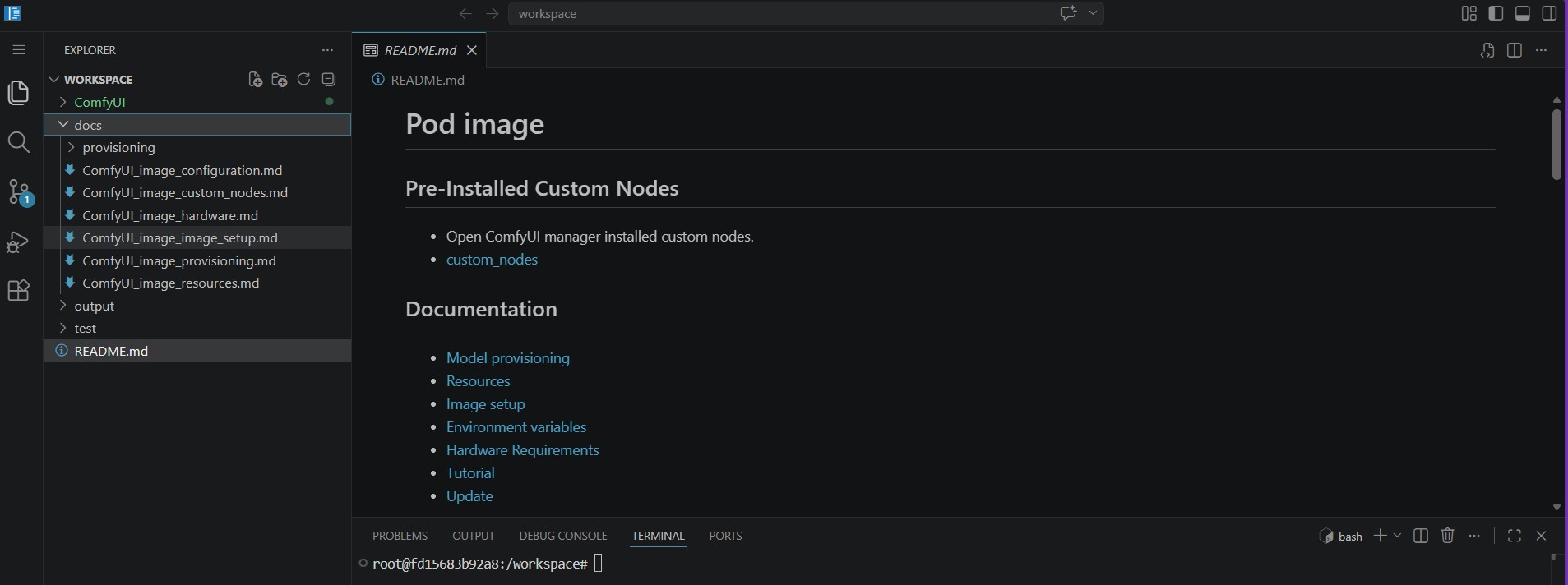Refresh the Explorer tree
Viewport: 1568px width, 585px height.
pos(303,80)
